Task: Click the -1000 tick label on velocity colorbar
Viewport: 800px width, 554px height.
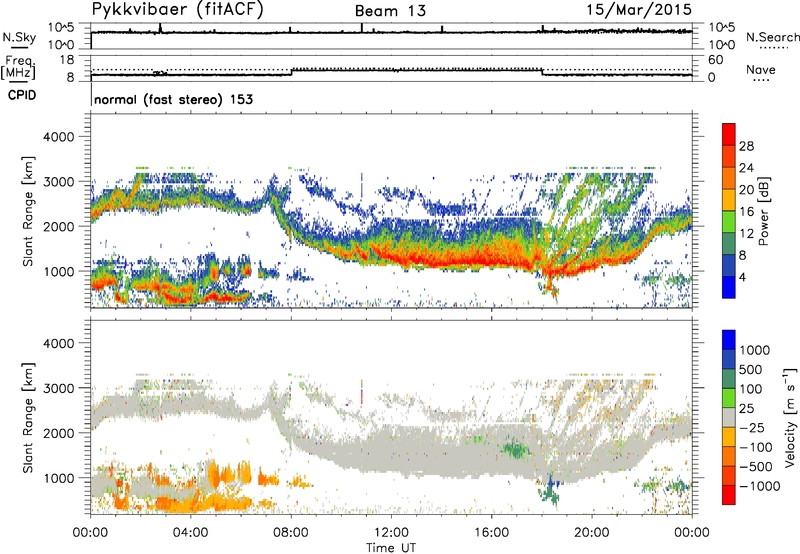Action: [759, 486]
